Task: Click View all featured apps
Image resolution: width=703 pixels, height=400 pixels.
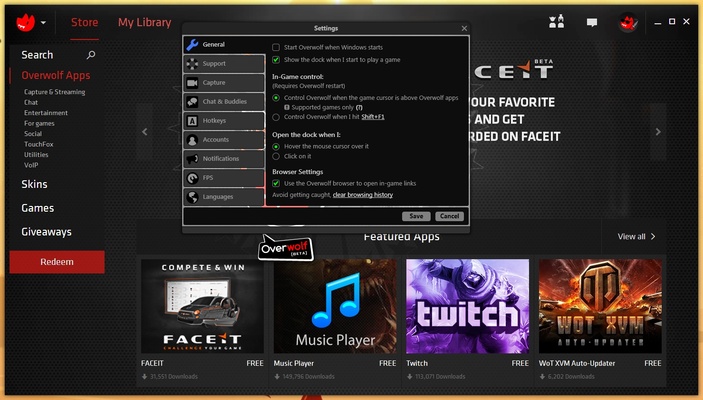Action: coord(636,237)
